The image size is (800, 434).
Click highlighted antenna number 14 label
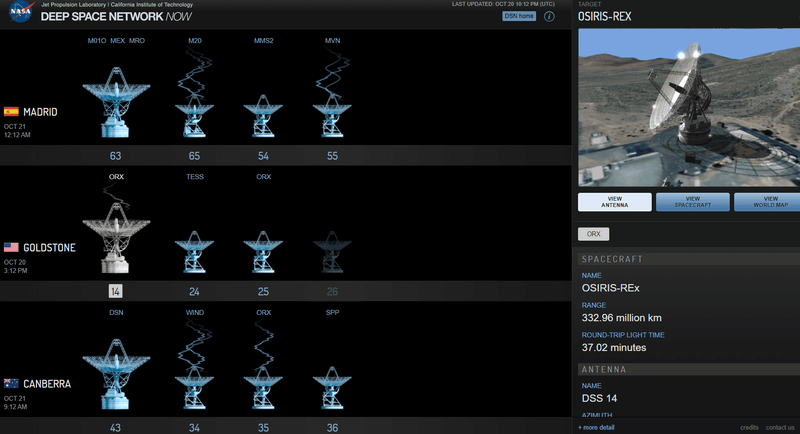[x=115, y=291]
